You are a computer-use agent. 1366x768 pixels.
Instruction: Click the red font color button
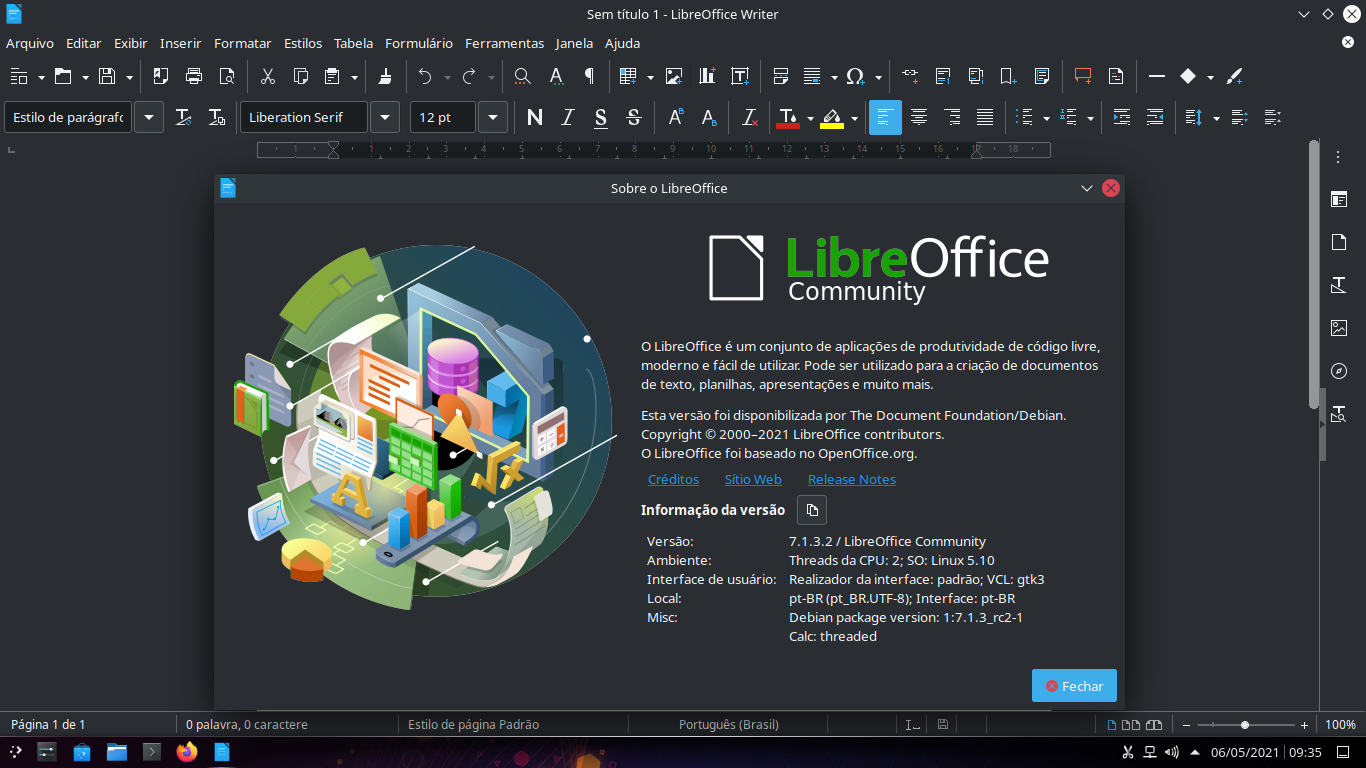click(788, 118)
